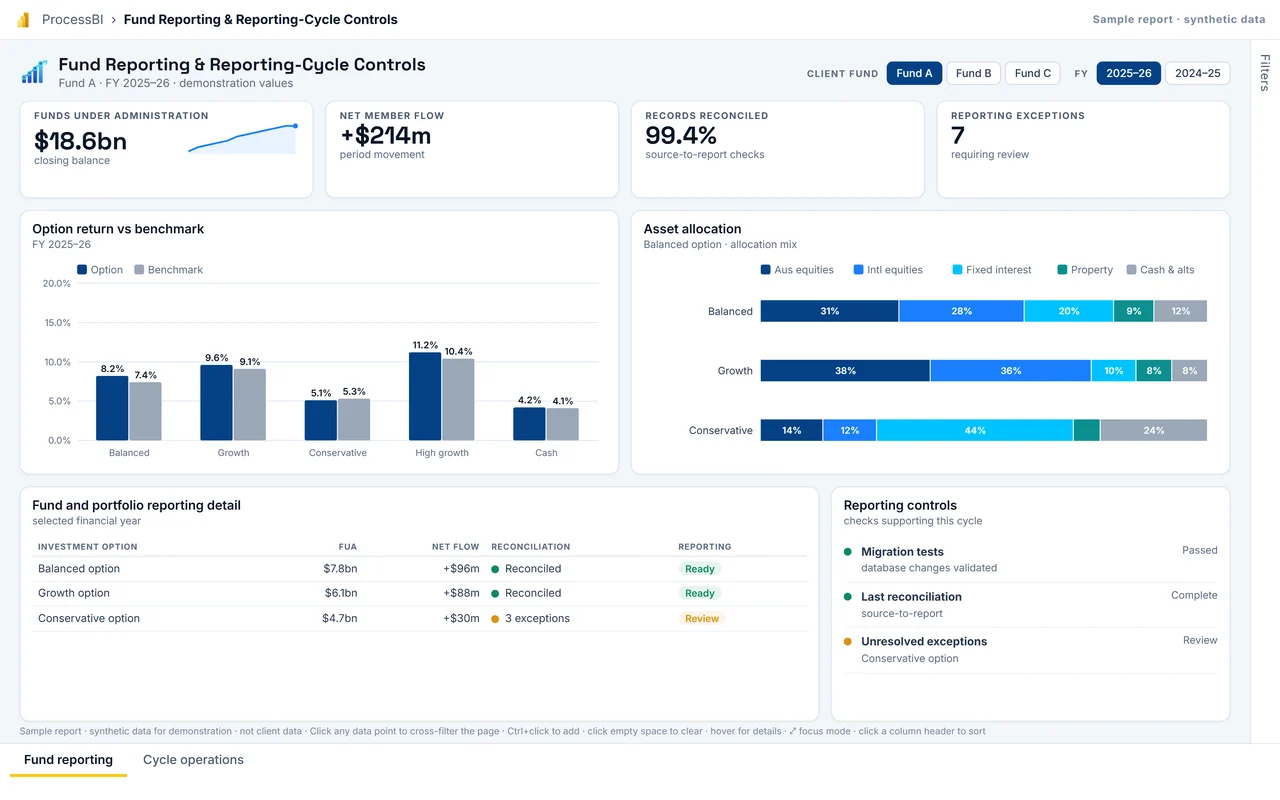Click the Option legend color swatch
The image size is (1280, 800).
82,270
